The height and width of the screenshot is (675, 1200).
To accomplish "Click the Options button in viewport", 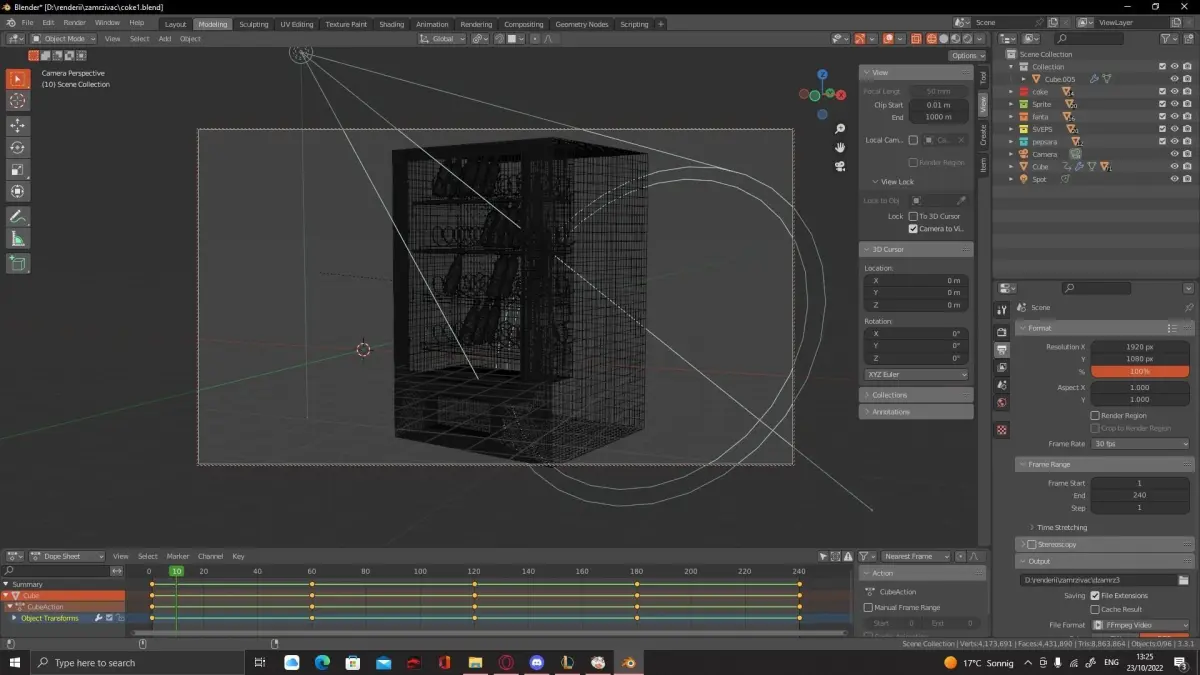I will 966,56.
